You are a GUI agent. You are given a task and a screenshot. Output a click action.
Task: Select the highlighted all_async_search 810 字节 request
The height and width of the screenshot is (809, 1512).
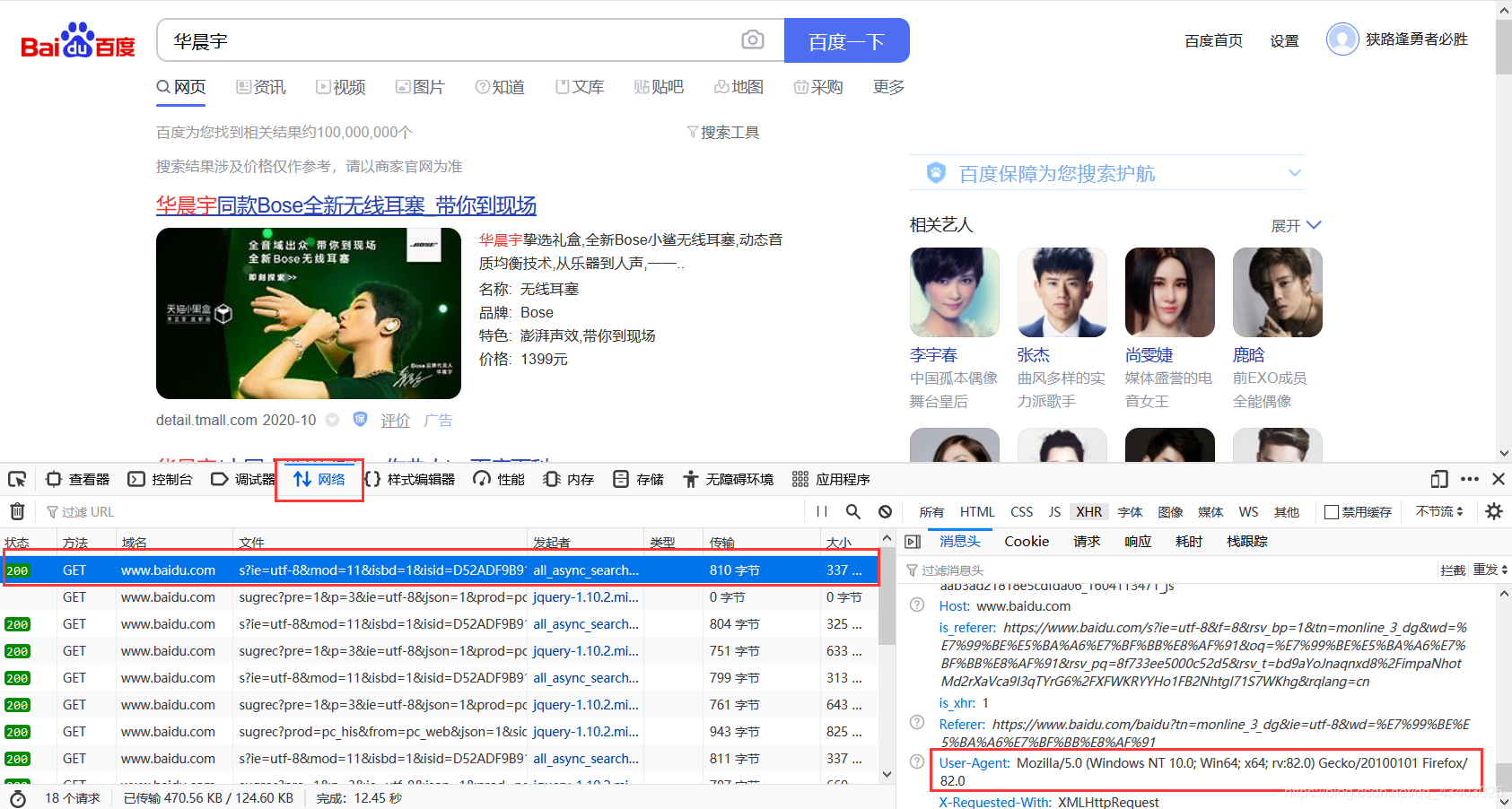(440, 570)
